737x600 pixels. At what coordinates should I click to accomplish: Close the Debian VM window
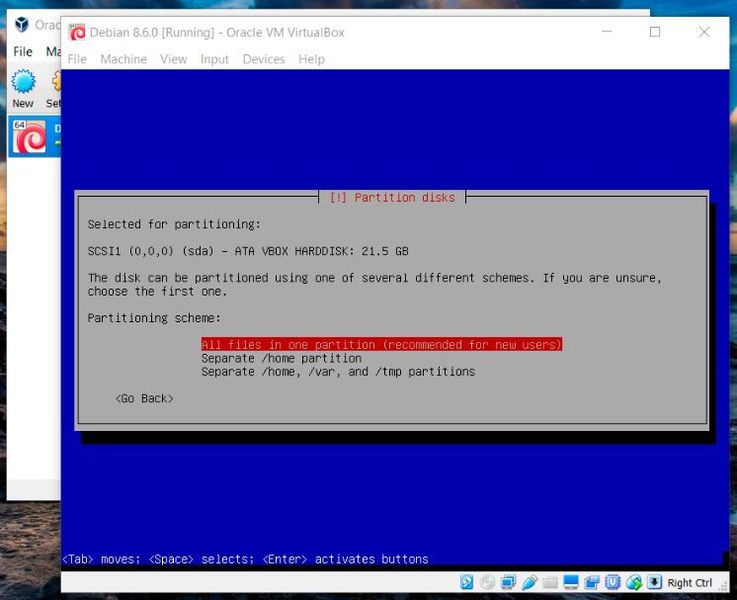click(704, 32)
